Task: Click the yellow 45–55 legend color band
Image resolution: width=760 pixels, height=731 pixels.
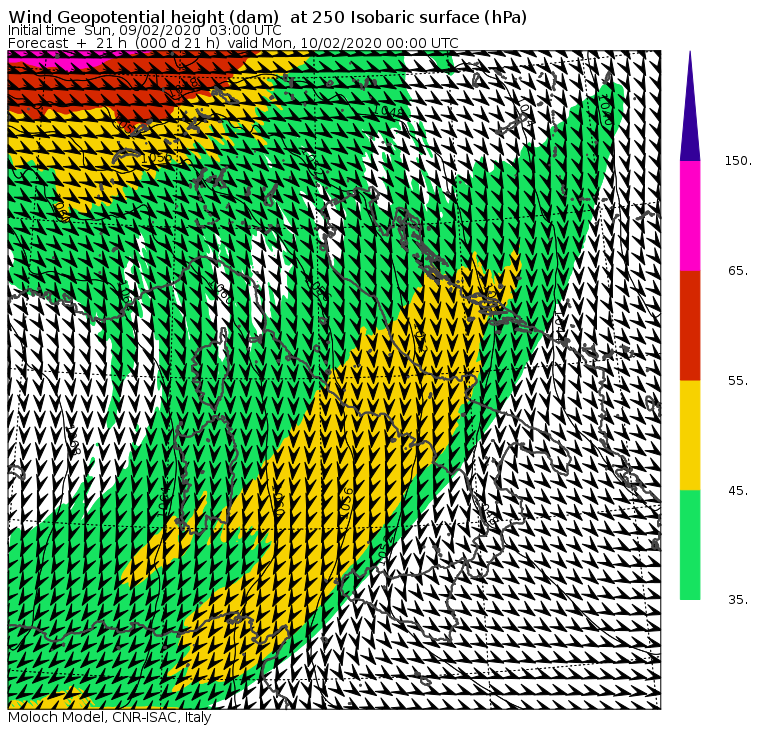Action: point(690,435)
